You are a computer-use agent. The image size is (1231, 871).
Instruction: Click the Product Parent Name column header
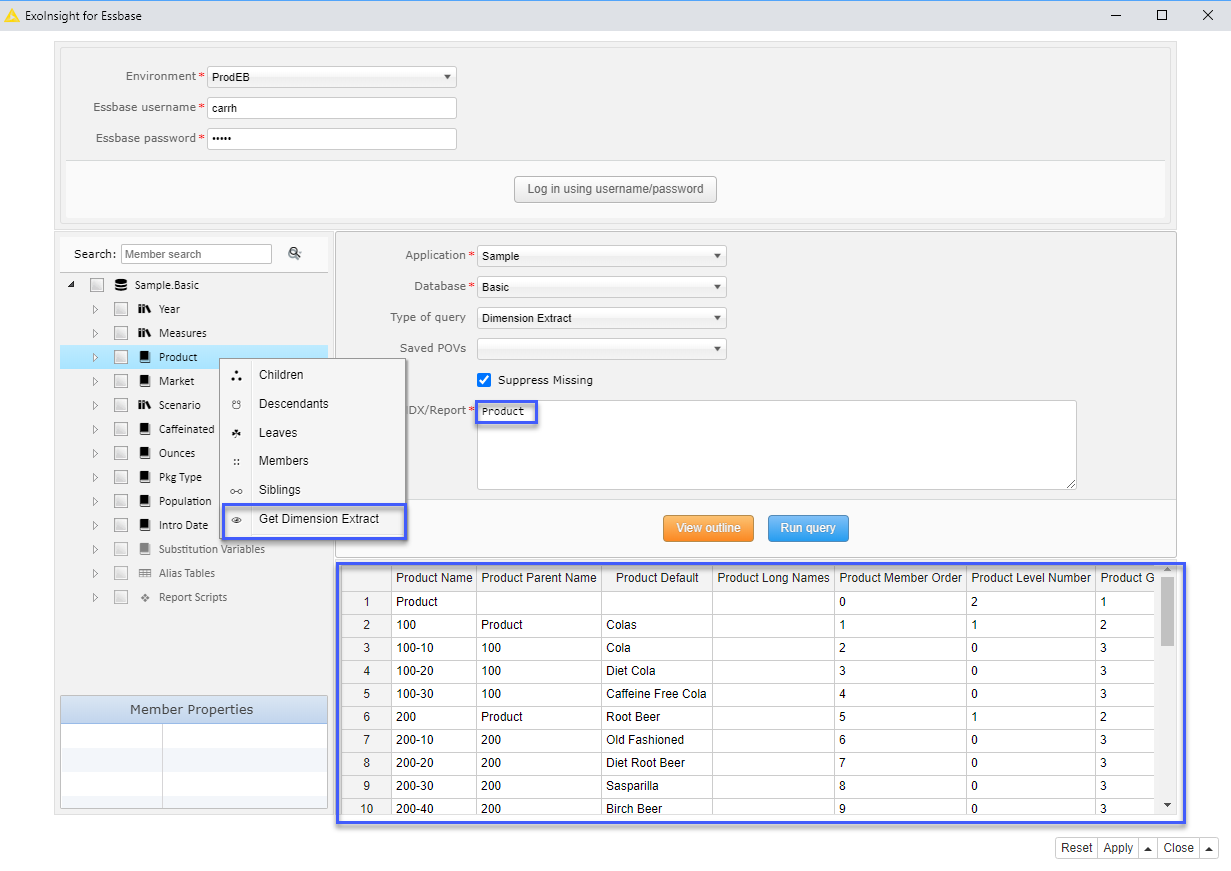[539, 577]
